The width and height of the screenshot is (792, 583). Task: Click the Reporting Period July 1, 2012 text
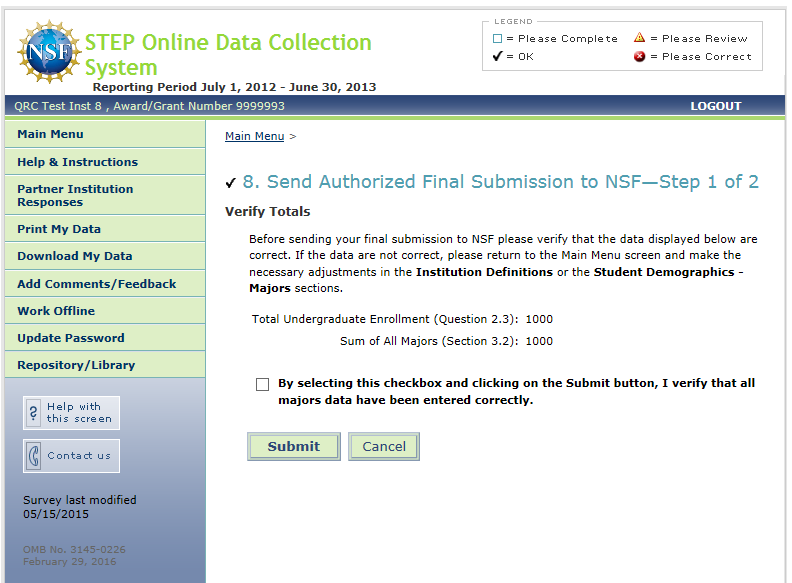point(234,87)
